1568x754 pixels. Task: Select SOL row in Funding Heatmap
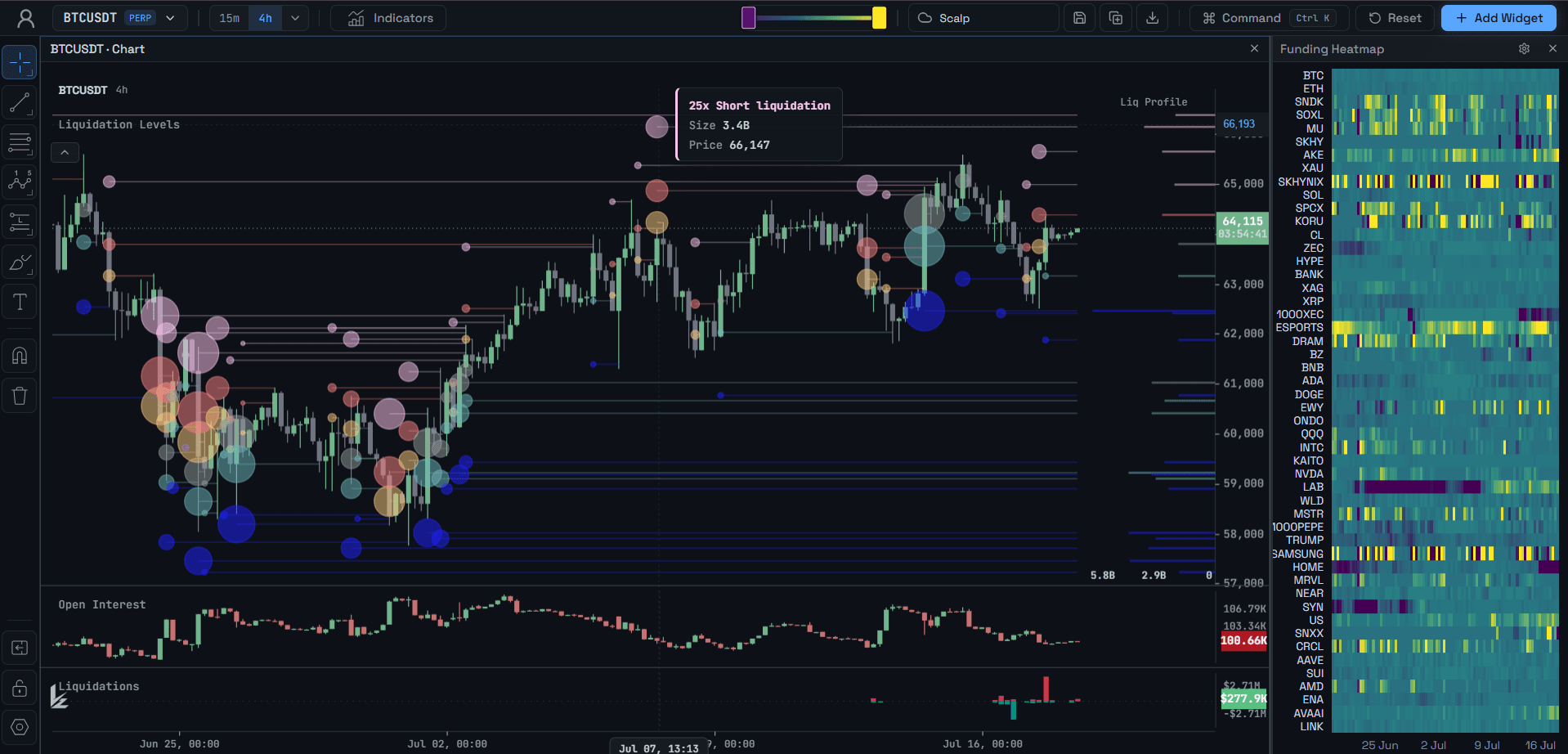pos(1313,195)
